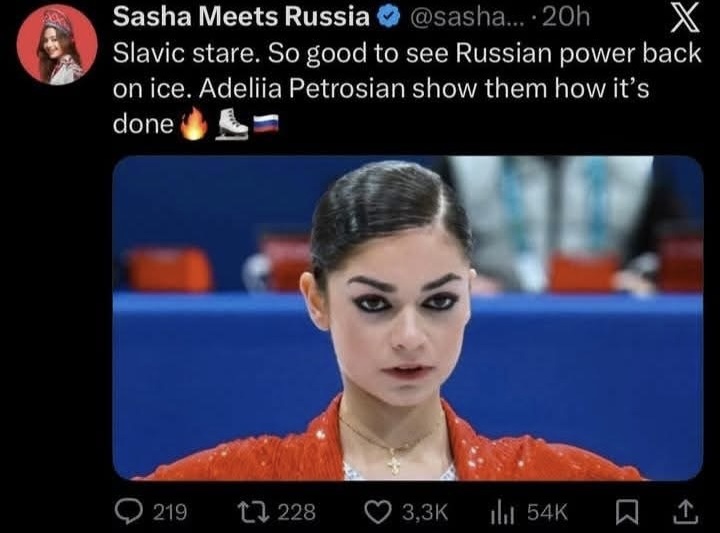The height and width of the screenshot is (533, 720).
Task: Click the repost arrows icon
Action: tap(253, 512)
